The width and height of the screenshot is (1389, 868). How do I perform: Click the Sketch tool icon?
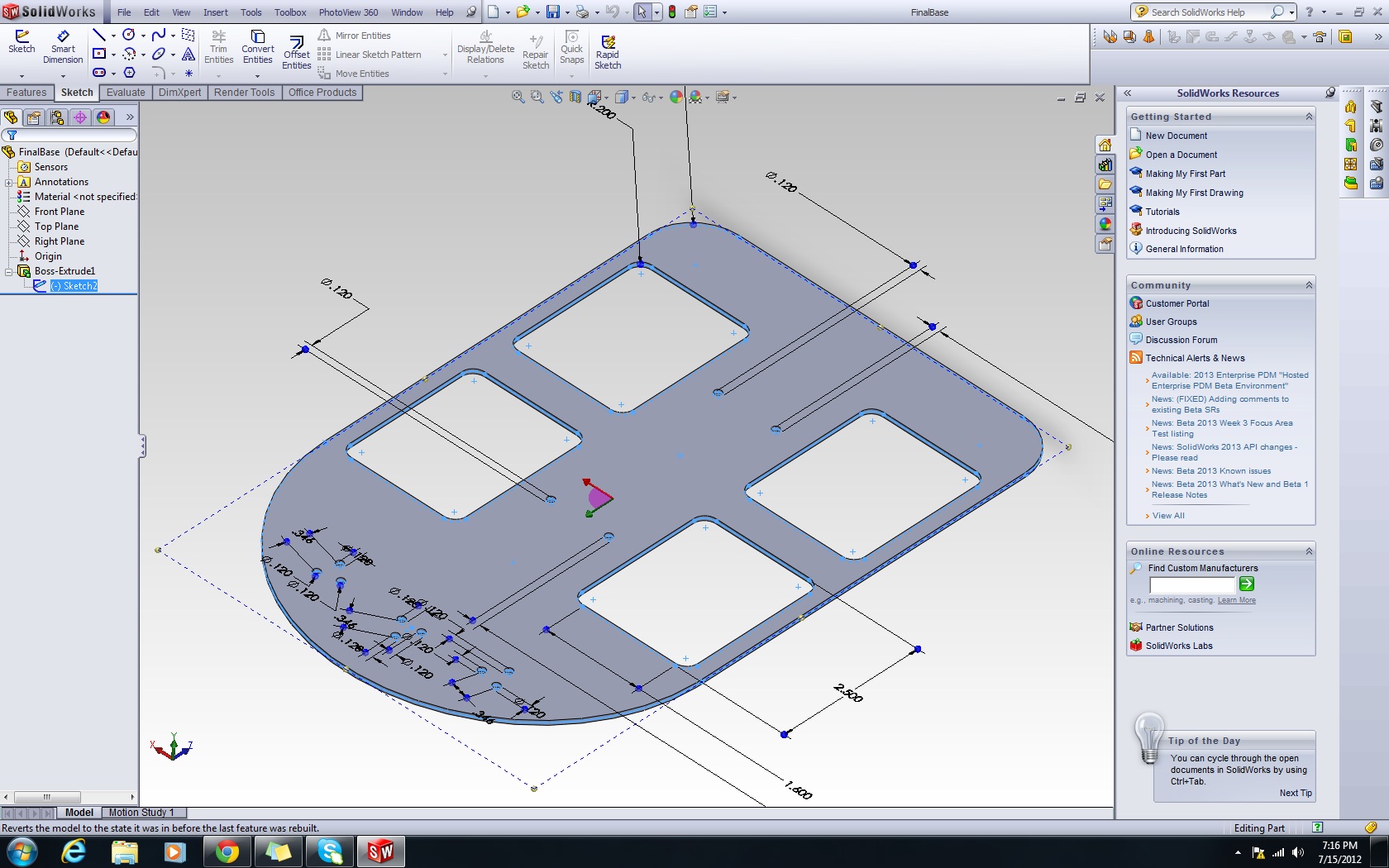[21, 41]
